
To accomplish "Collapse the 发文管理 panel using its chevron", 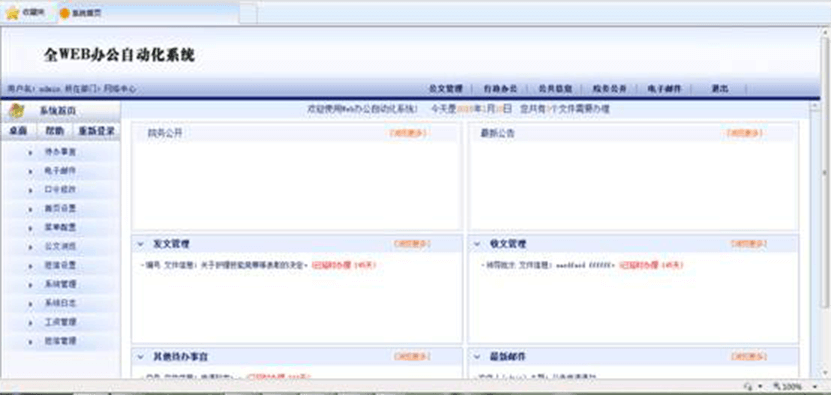I will (x=140, y=244).
